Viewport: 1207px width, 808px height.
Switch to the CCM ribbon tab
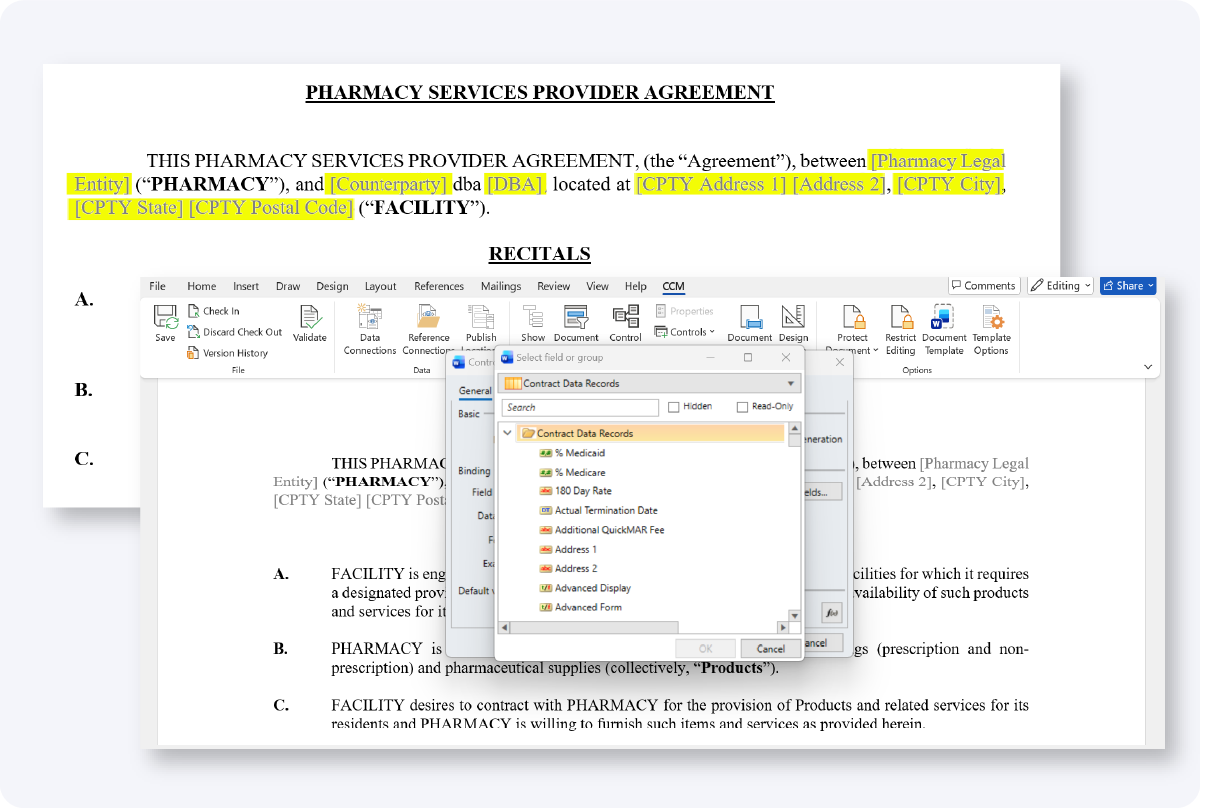(673, 286)
